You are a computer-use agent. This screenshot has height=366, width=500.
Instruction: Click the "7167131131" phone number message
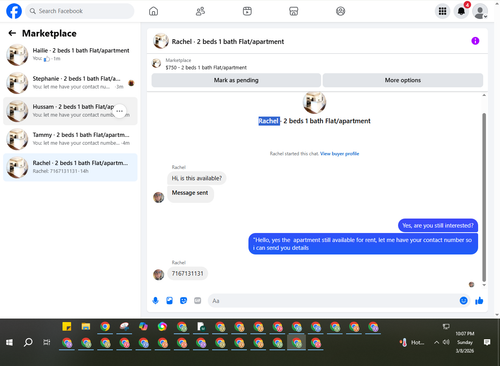tap(187, 274)
